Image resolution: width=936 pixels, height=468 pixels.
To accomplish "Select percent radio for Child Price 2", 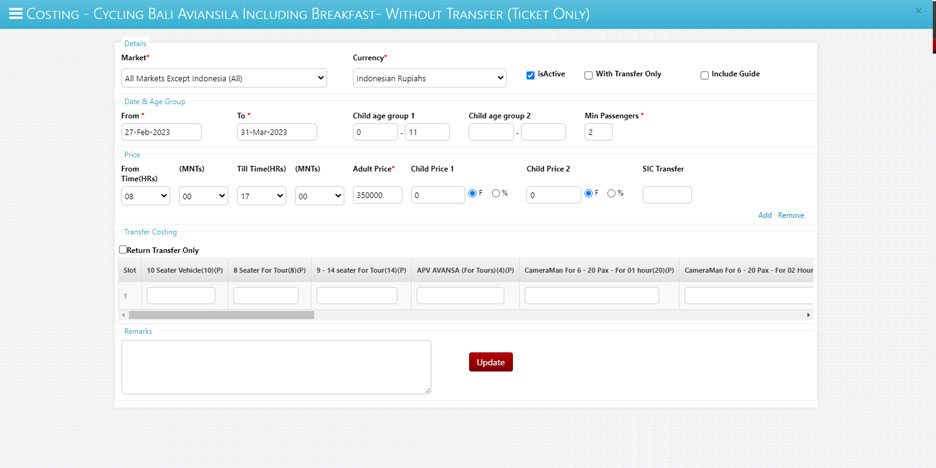I will coord(611,193).
